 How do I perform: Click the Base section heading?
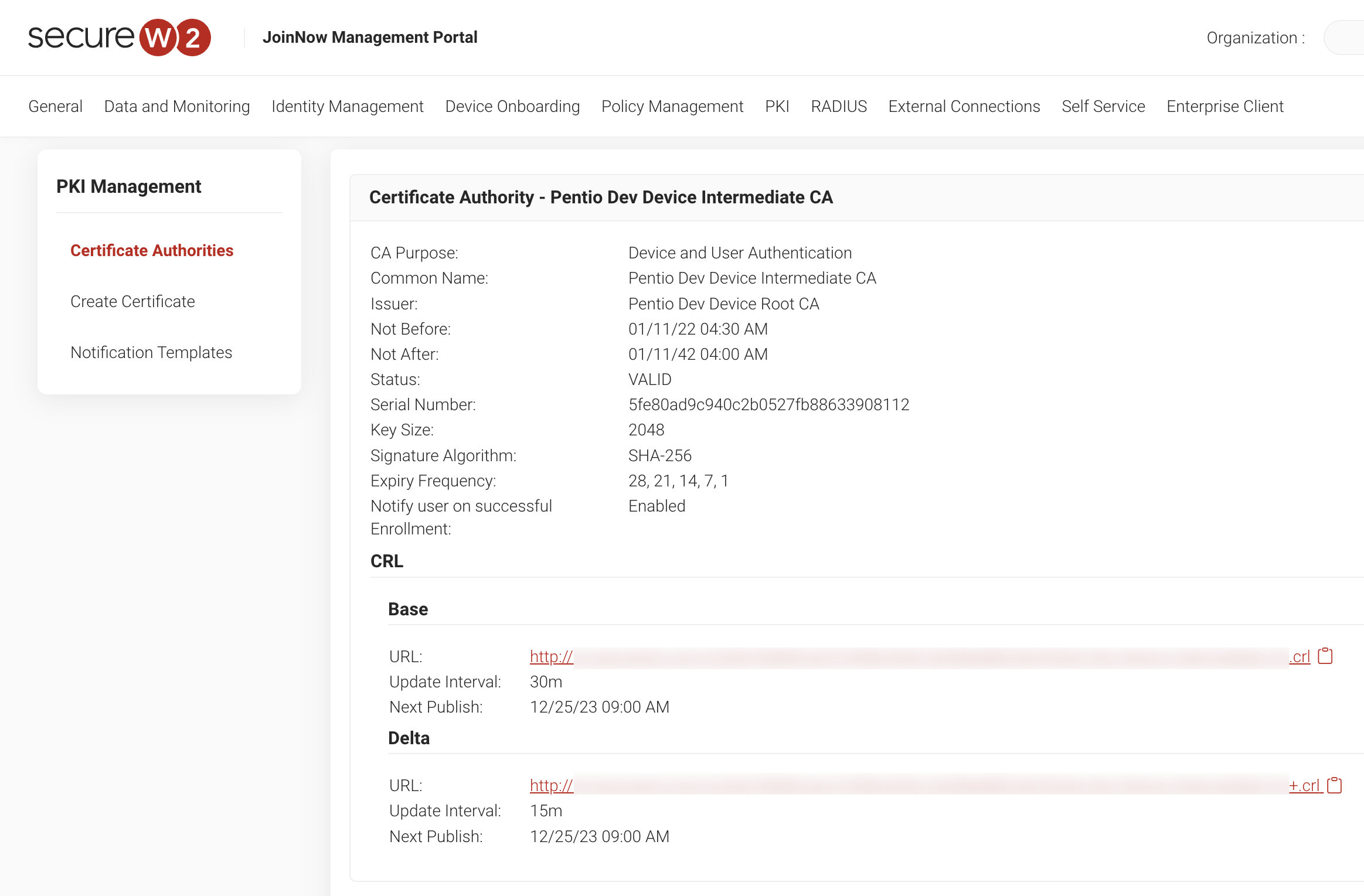(408, 609)
